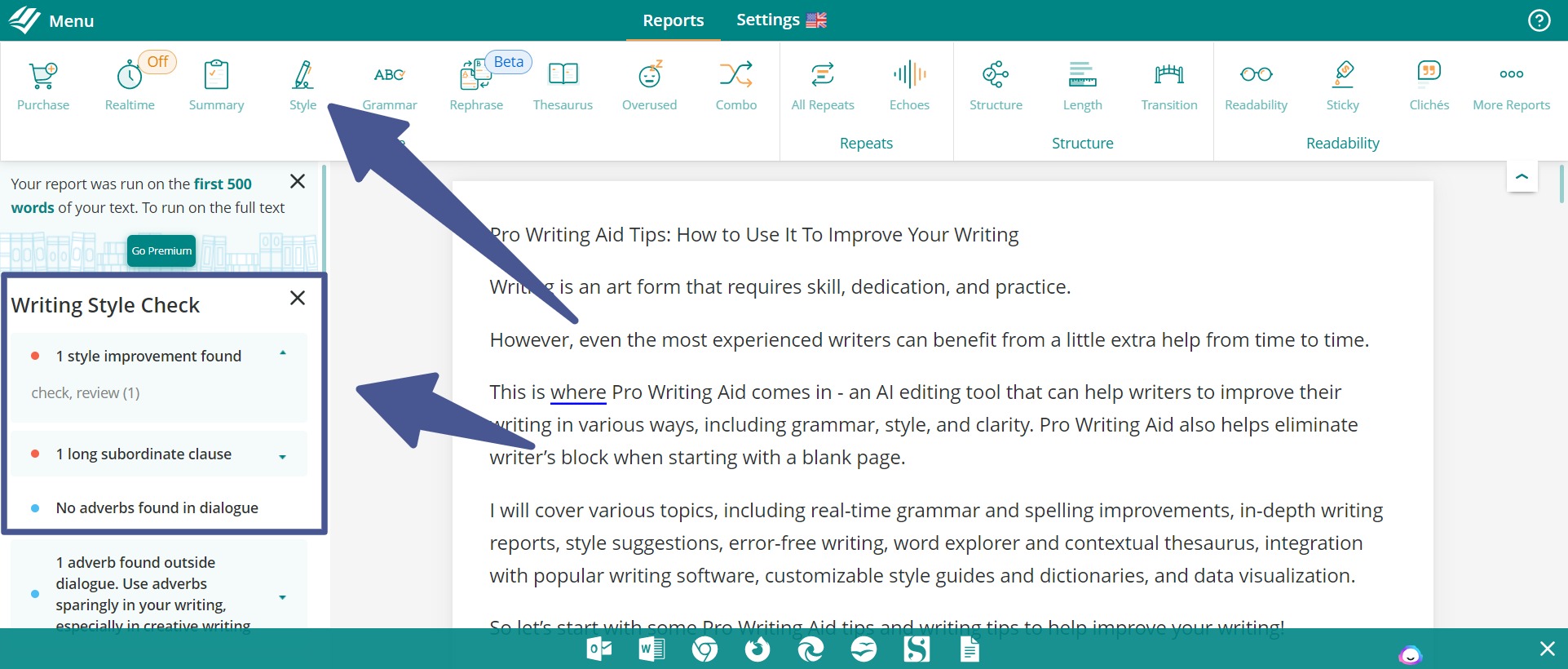
Task: Click the Go Premium button
Action: [x=161, y=250]
